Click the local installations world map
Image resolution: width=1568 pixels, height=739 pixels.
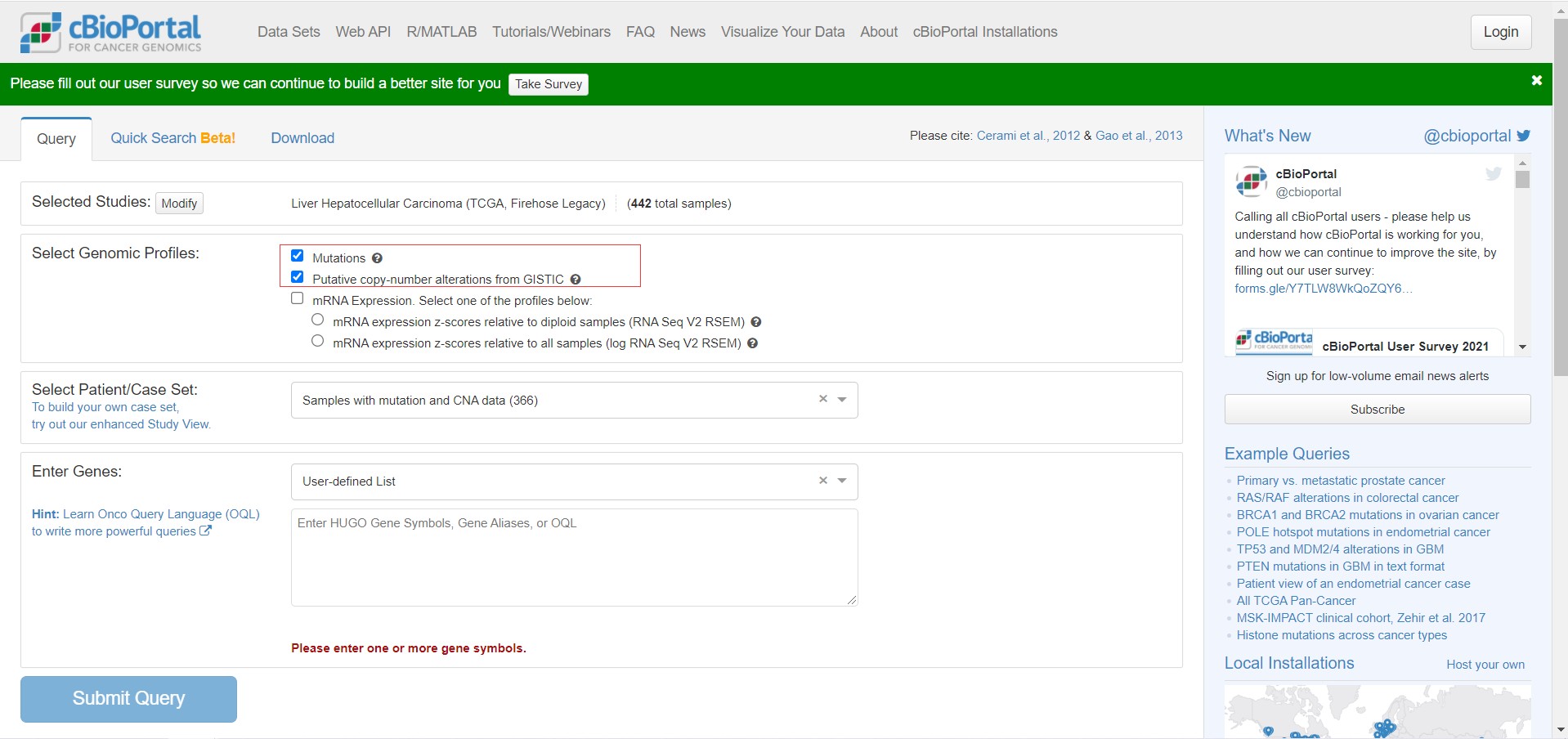point(1378,711)
